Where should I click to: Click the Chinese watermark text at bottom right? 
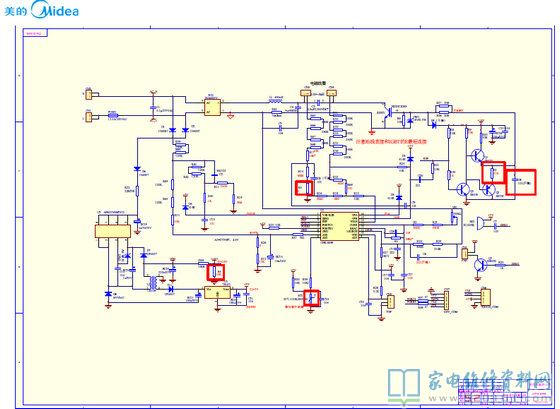[x=489, y=380]
